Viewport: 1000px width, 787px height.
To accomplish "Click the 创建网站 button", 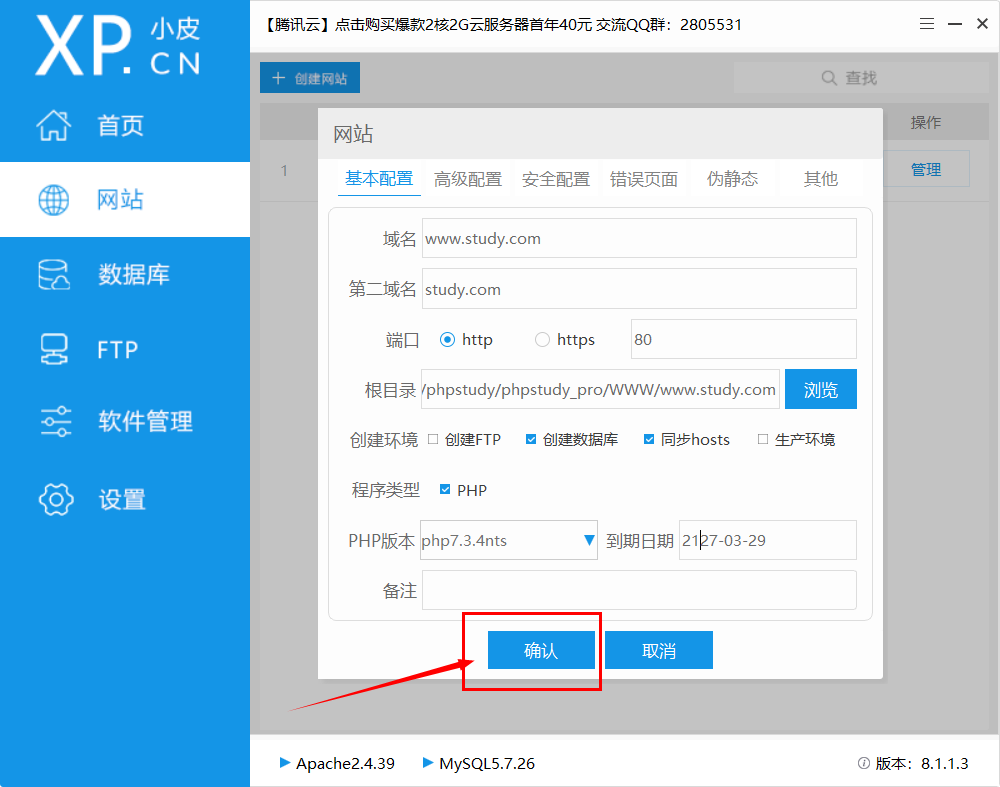I will pyautogui.click(x=310, y=78).
